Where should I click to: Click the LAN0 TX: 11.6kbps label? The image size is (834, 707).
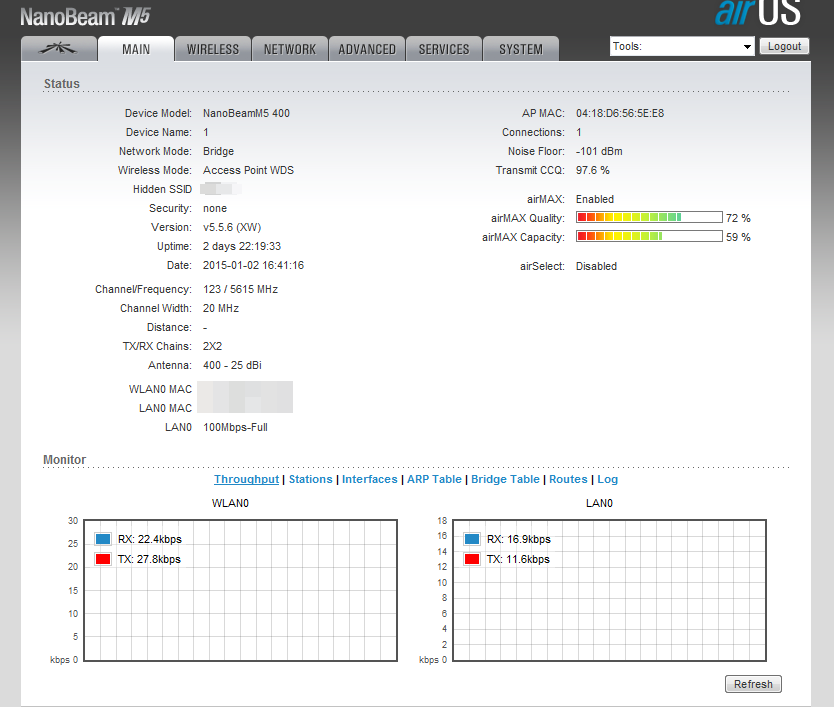(518, 559)
